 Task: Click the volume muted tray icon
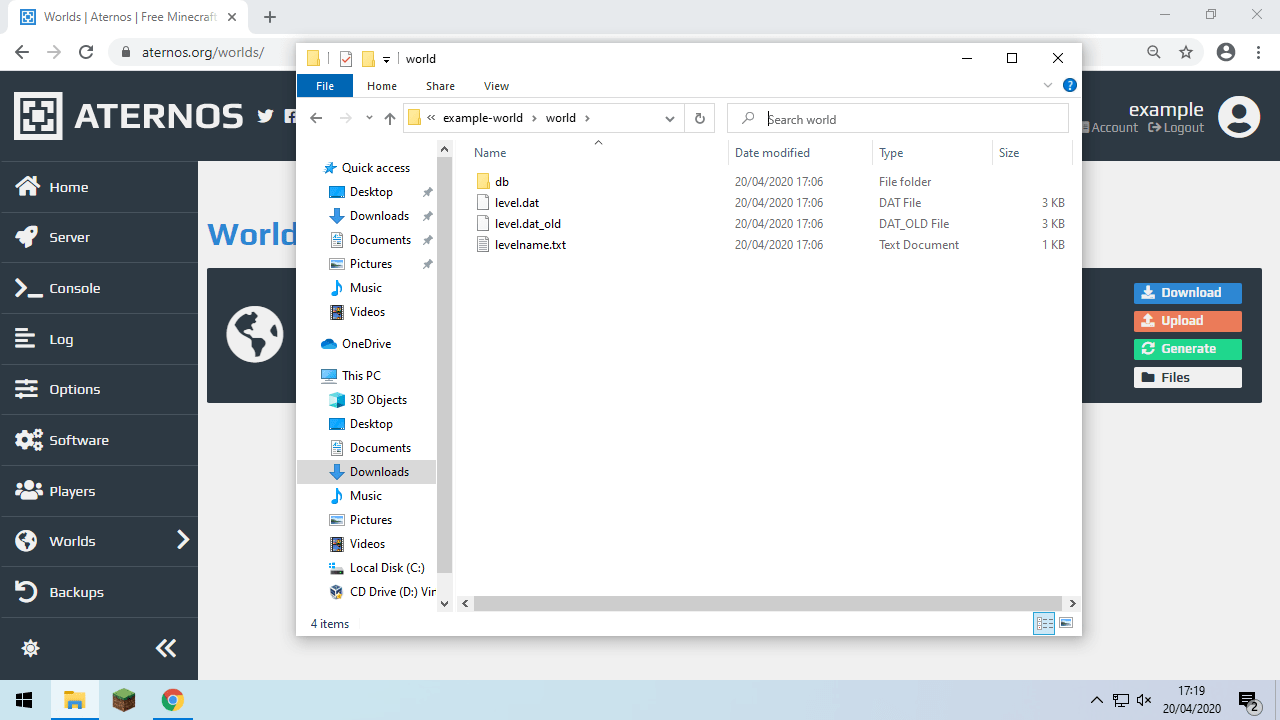coord(1144,700)
